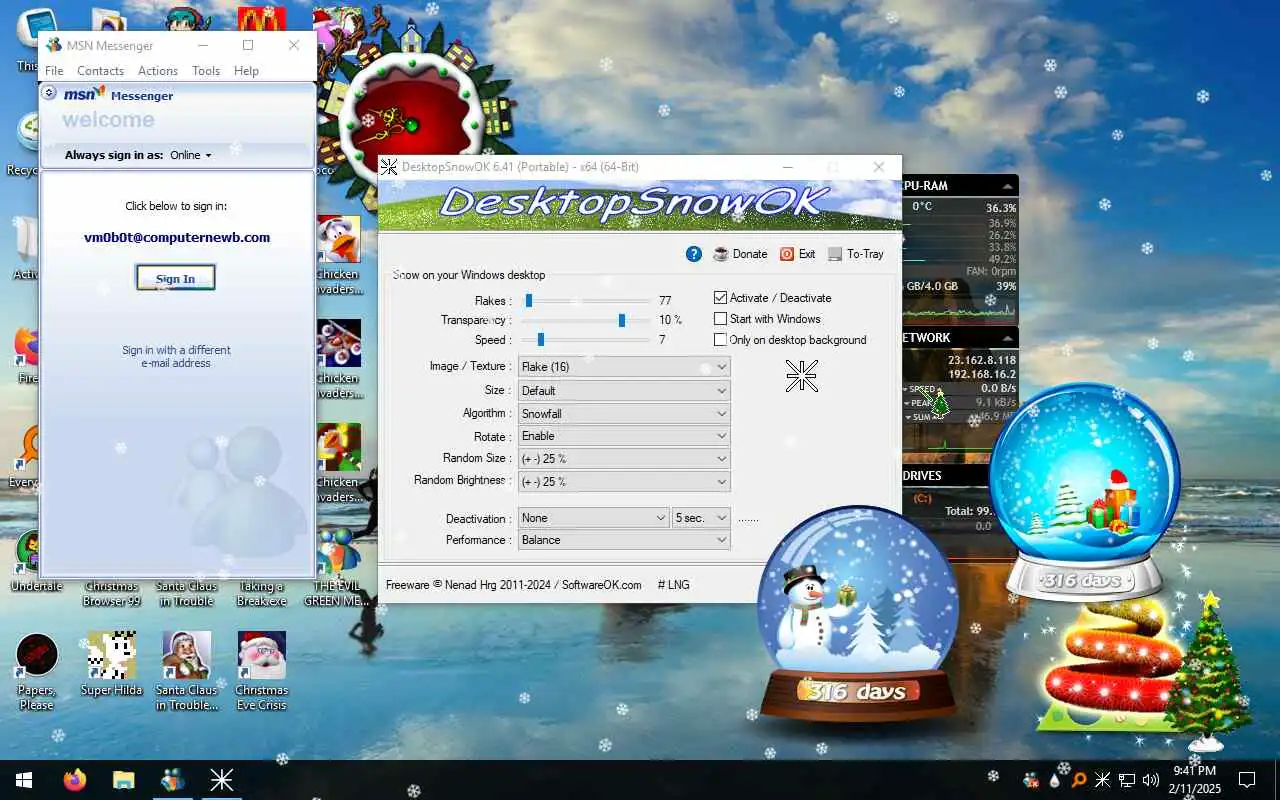Screen dimensions: 1280x800
Task: Open the Deactivation dropdown showing None
Action: tap(594, 518)
